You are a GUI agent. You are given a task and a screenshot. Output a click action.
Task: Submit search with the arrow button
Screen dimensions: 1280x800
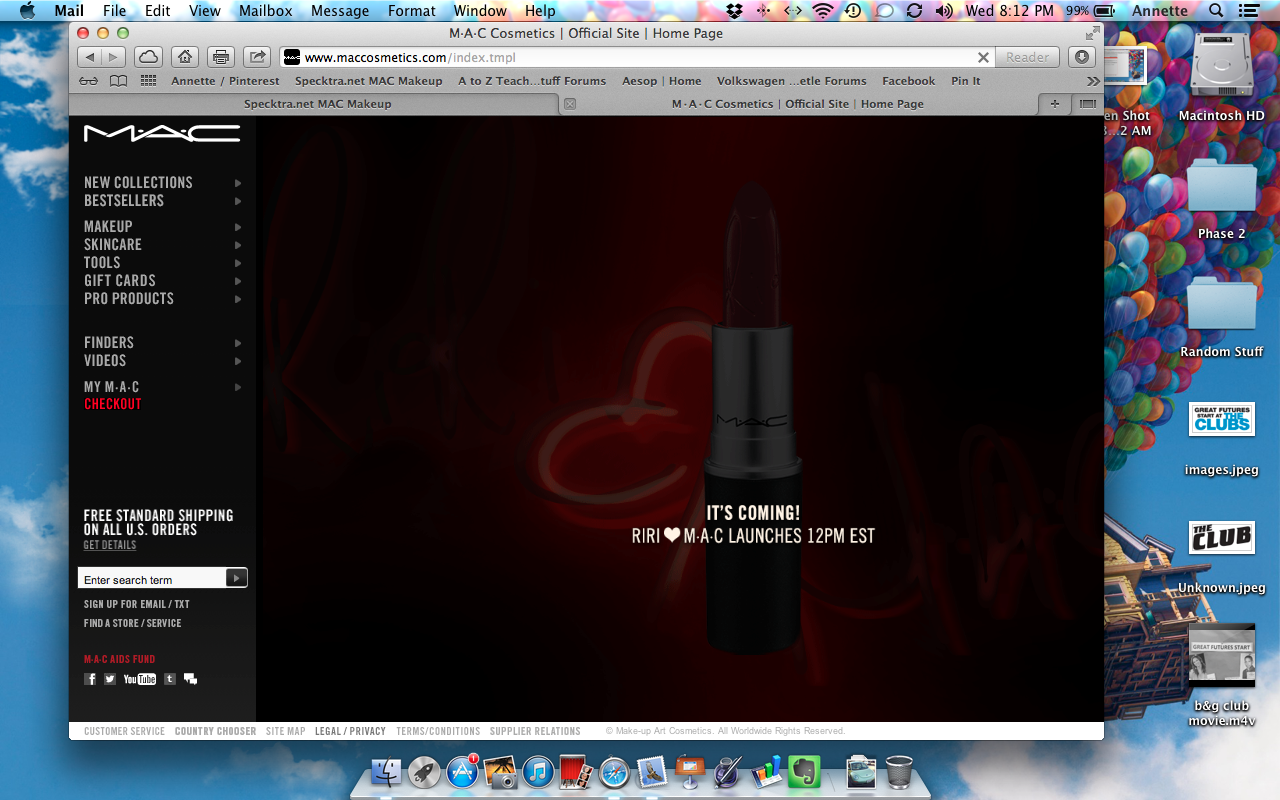(x=236, y=578)
